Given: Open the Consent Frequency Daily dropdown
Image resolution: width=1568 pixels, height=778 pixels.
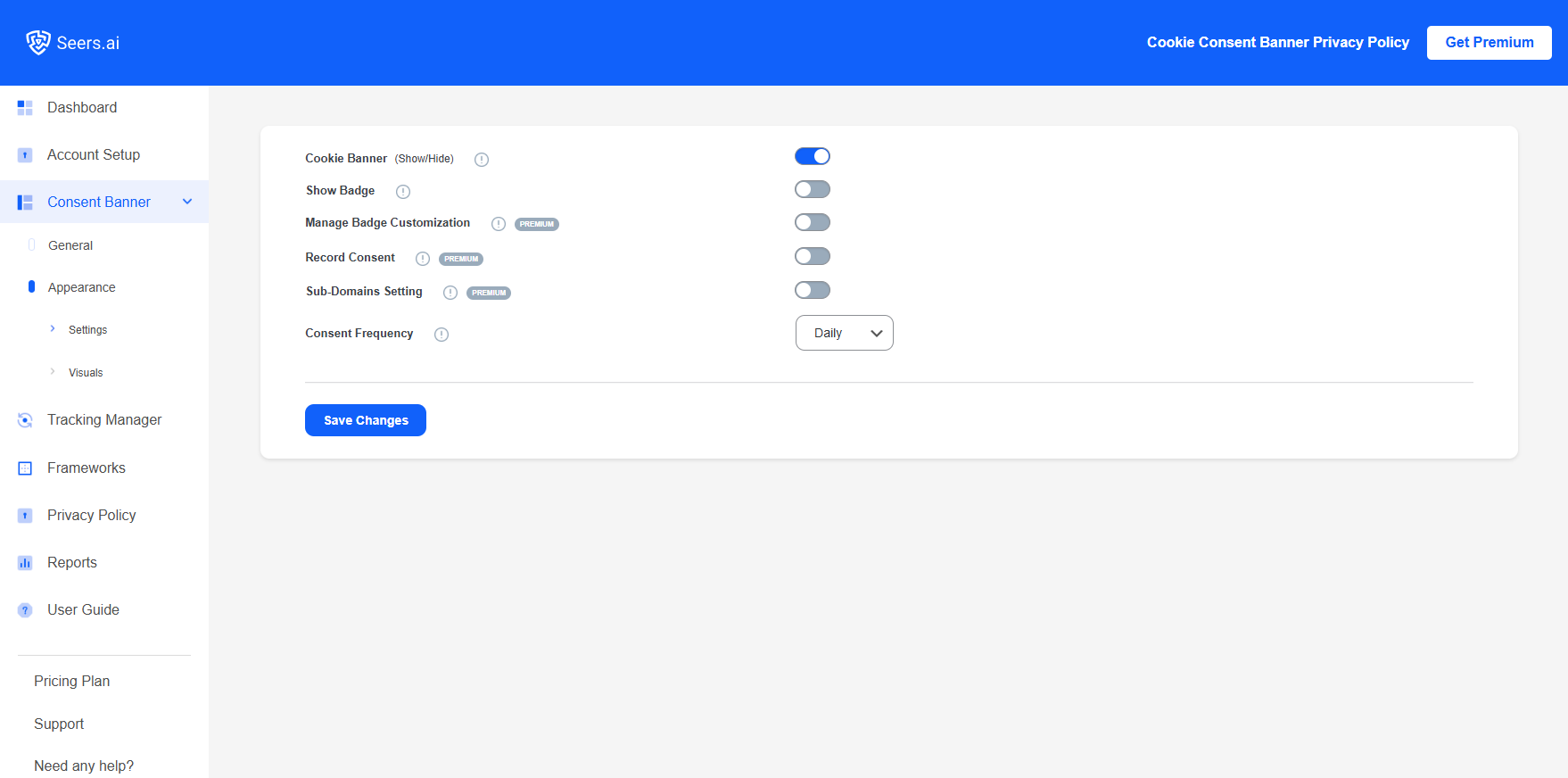Looking at the screenshot, I should 845,333.
